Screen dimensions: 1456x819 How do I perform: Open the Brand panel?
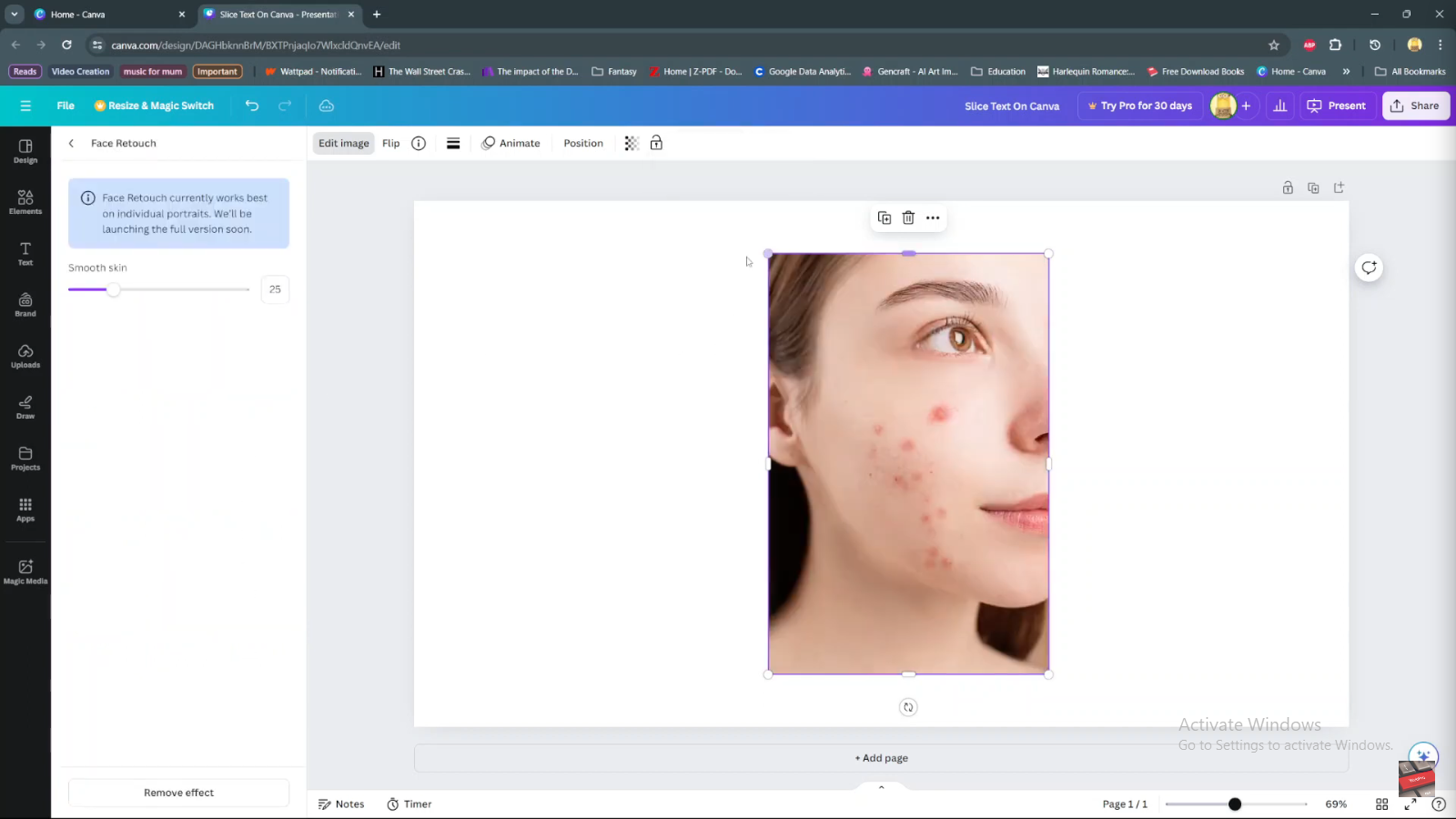tap(25, 305)
